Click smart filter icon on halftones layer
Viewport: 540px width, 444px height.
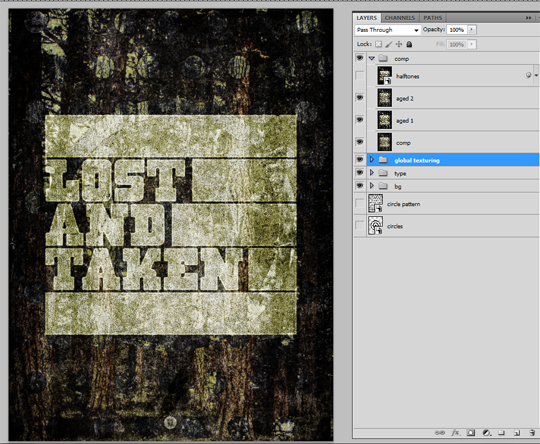(x=528, y=75)
